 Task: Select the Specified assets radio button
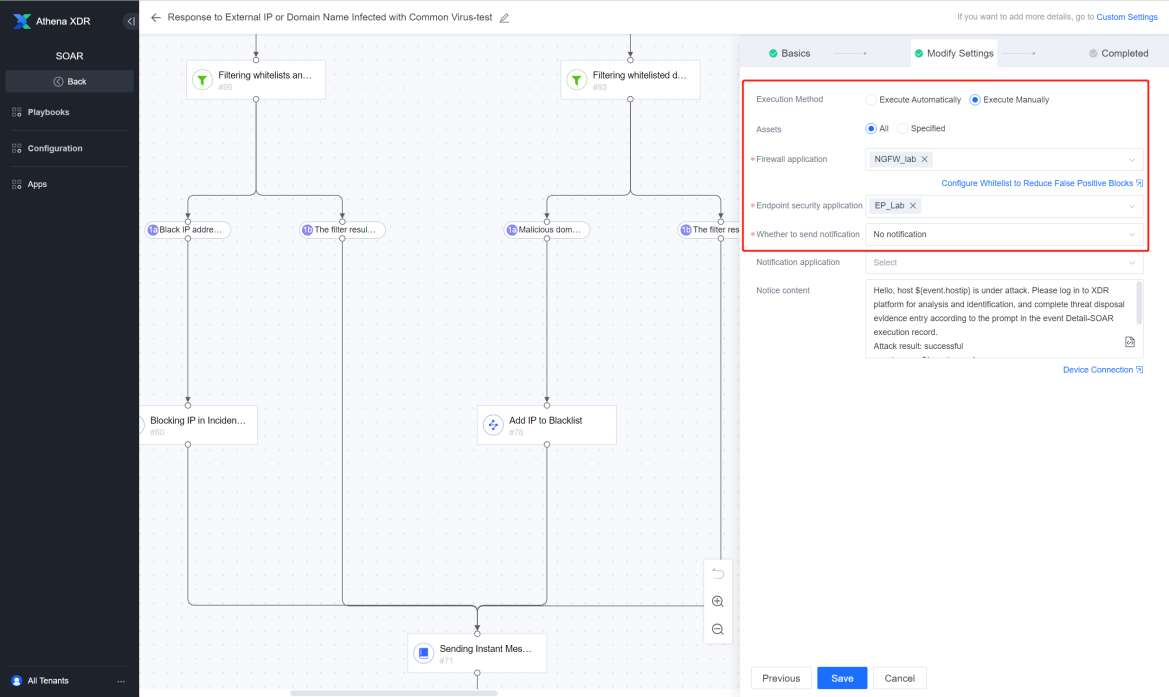click(x=902, y=129)
